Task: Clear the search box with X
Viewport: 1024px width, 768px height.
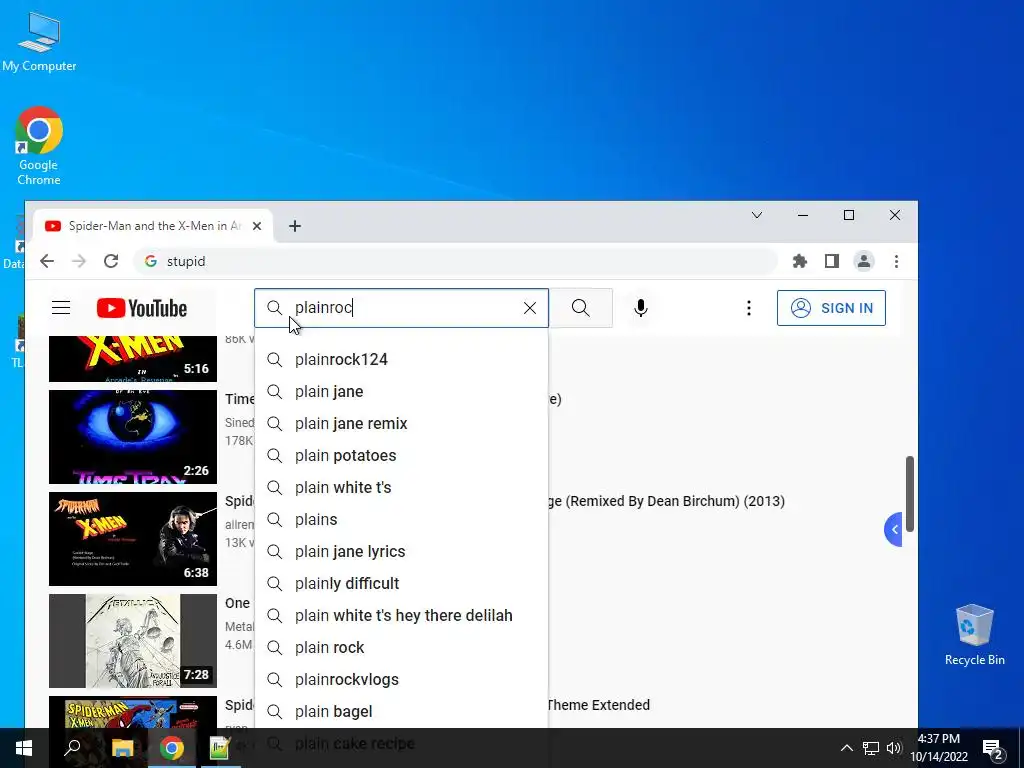Action: point(530,308)
